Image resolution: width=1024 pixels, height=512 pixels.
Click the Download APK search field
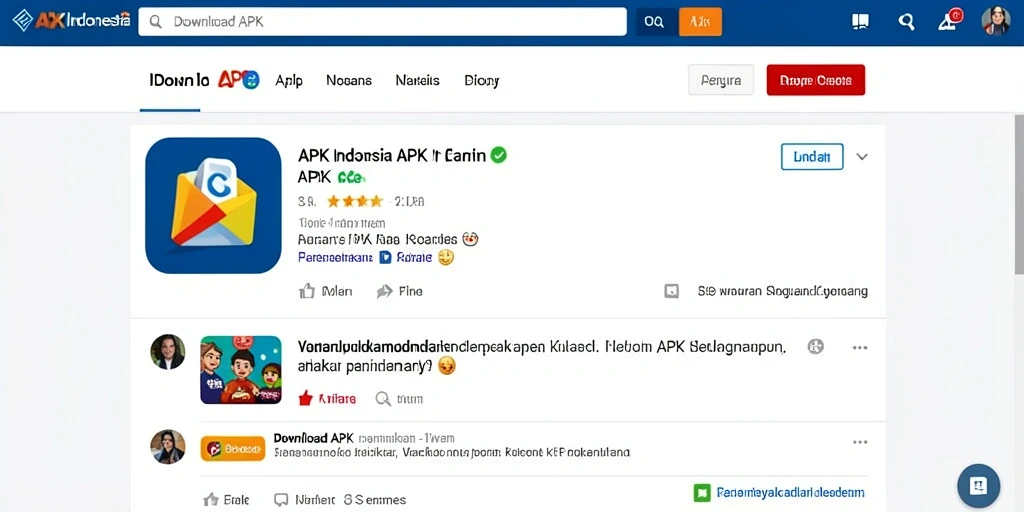click(382, 22)
